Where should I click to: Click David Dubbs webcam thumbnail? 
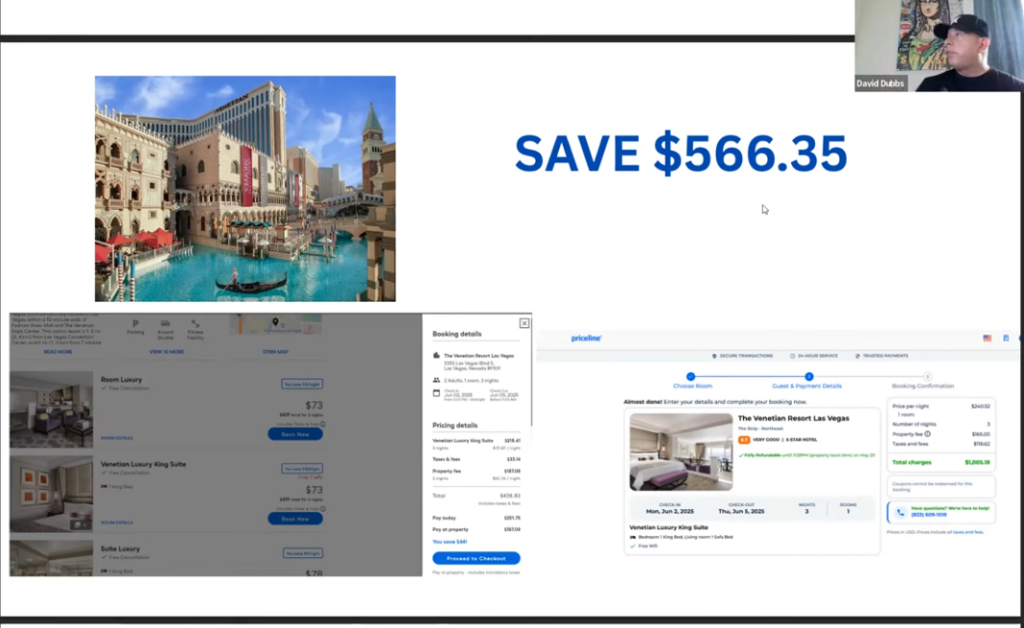tap(938, 47)
